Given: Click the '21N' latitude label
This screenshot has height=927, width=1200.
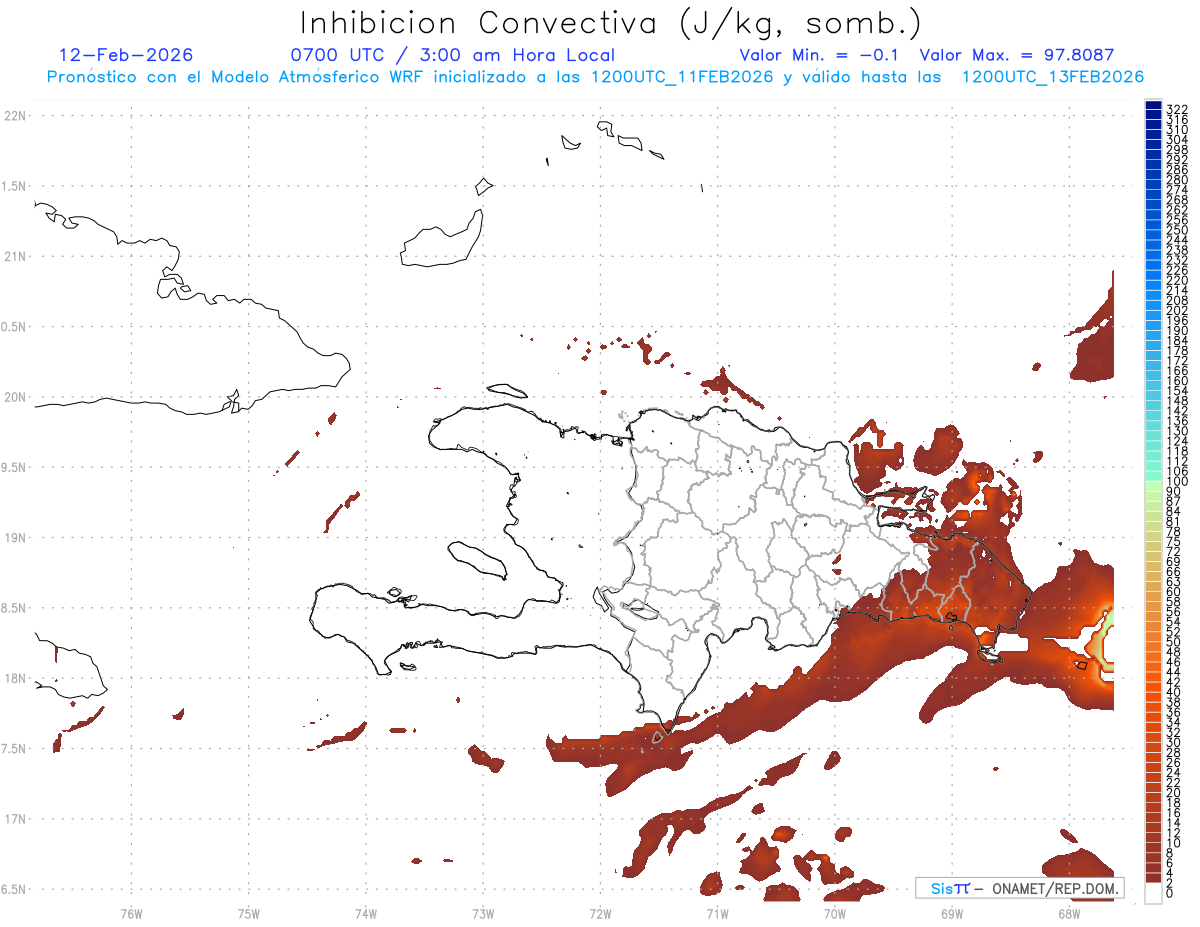Looking at the screenshot, I should point(16,257).
